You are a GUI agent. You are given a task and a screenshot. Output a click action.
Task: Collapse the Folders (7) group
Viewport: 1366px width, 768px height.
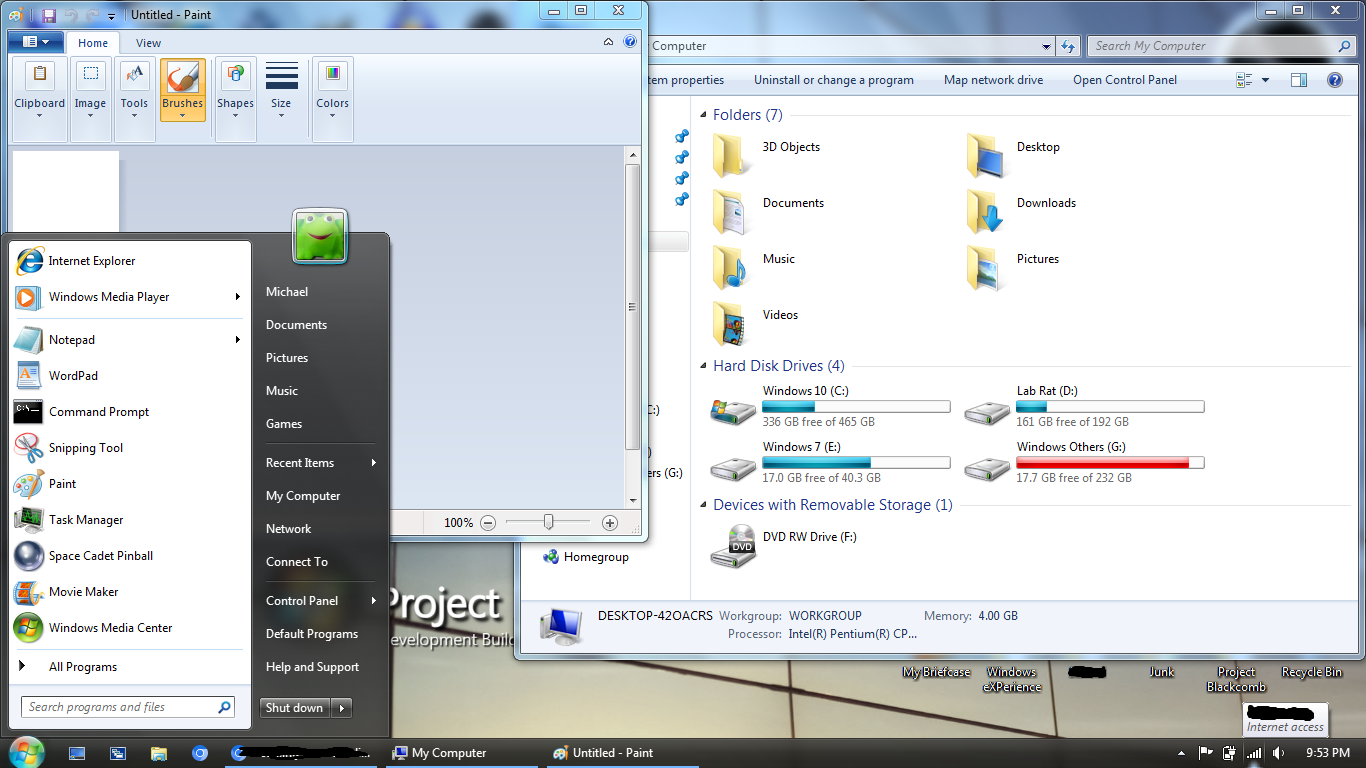(x=704, y=115)
